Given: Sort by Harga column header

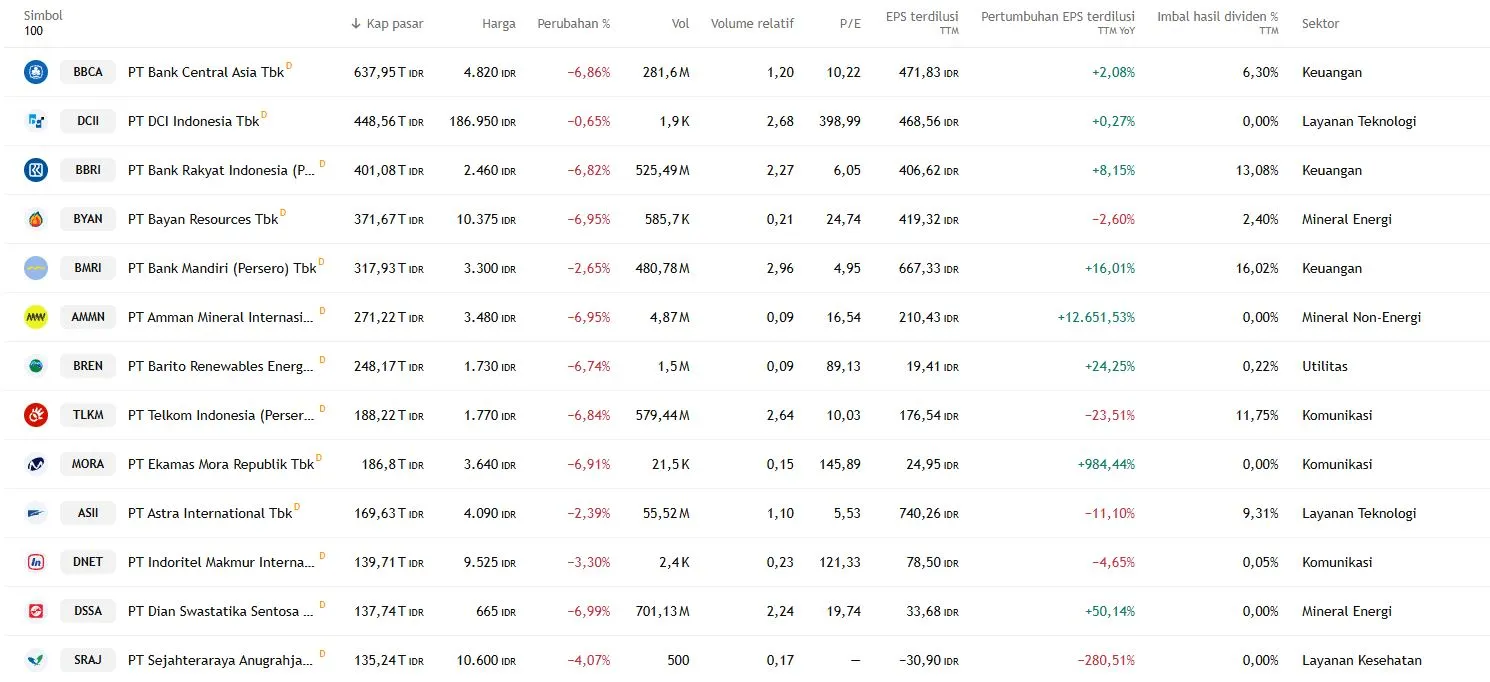Looking at the screenshot, I should click(497, 23).
